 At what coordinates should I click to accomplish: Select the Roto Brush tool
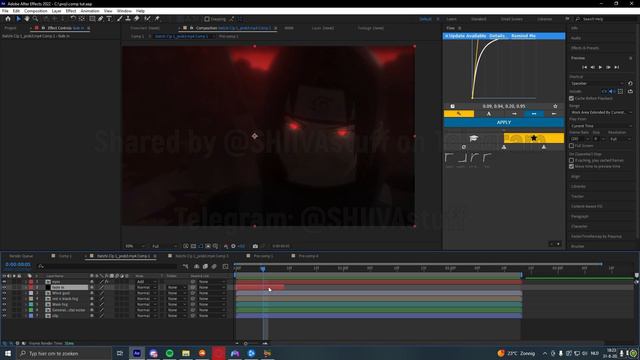[x=147, y=19]
